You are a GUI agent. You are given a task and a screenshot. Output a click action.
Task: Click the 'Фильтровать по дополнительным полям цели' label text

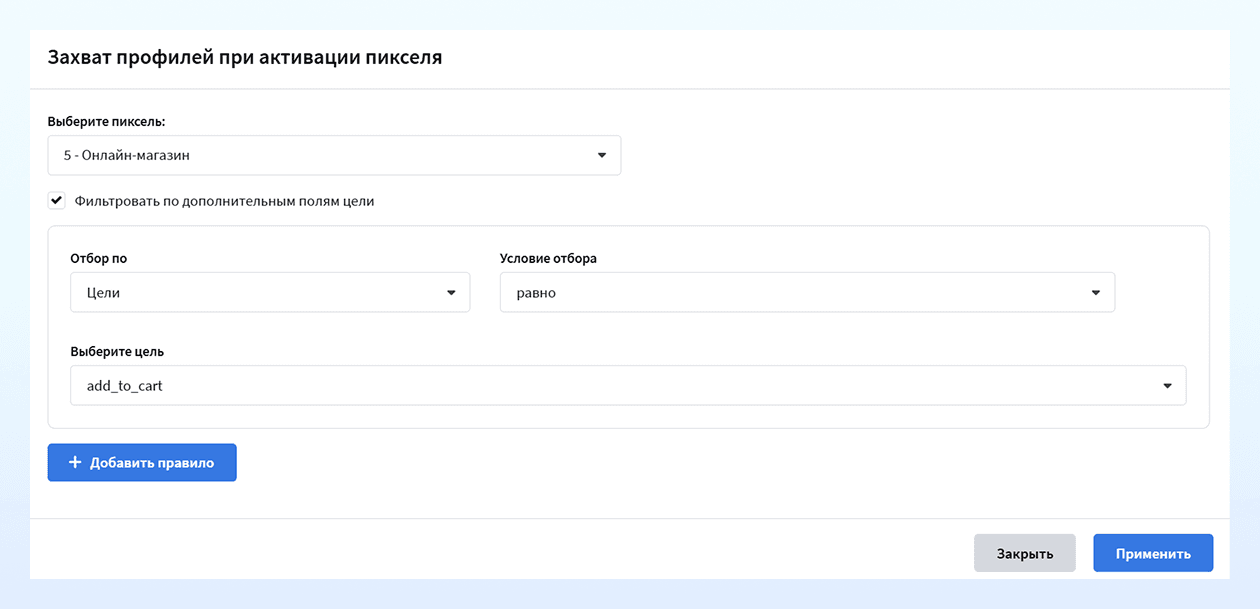coord(225,201)
